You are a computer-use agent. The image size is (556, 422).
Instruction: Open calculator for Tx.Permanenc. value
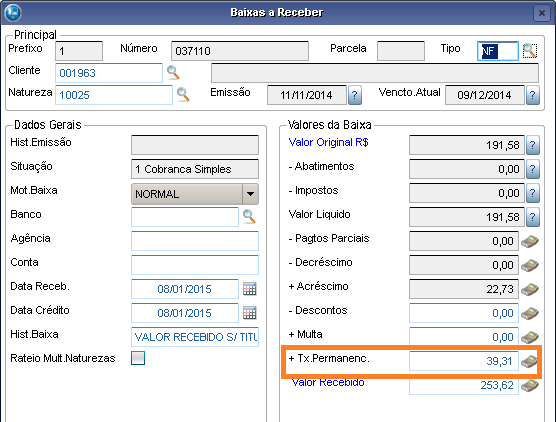(530, 361)
